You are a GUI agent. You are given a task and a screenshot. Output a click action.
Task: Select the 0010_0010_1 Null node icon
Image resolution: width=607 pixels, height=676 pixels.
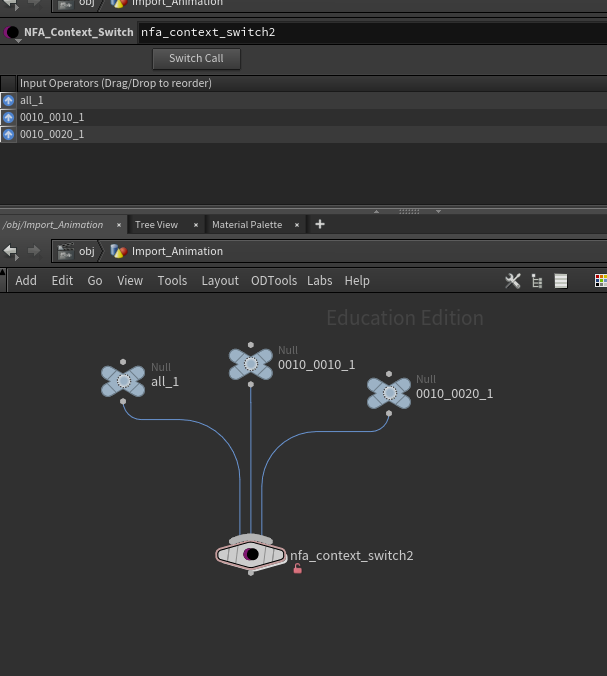click(250, 364)
